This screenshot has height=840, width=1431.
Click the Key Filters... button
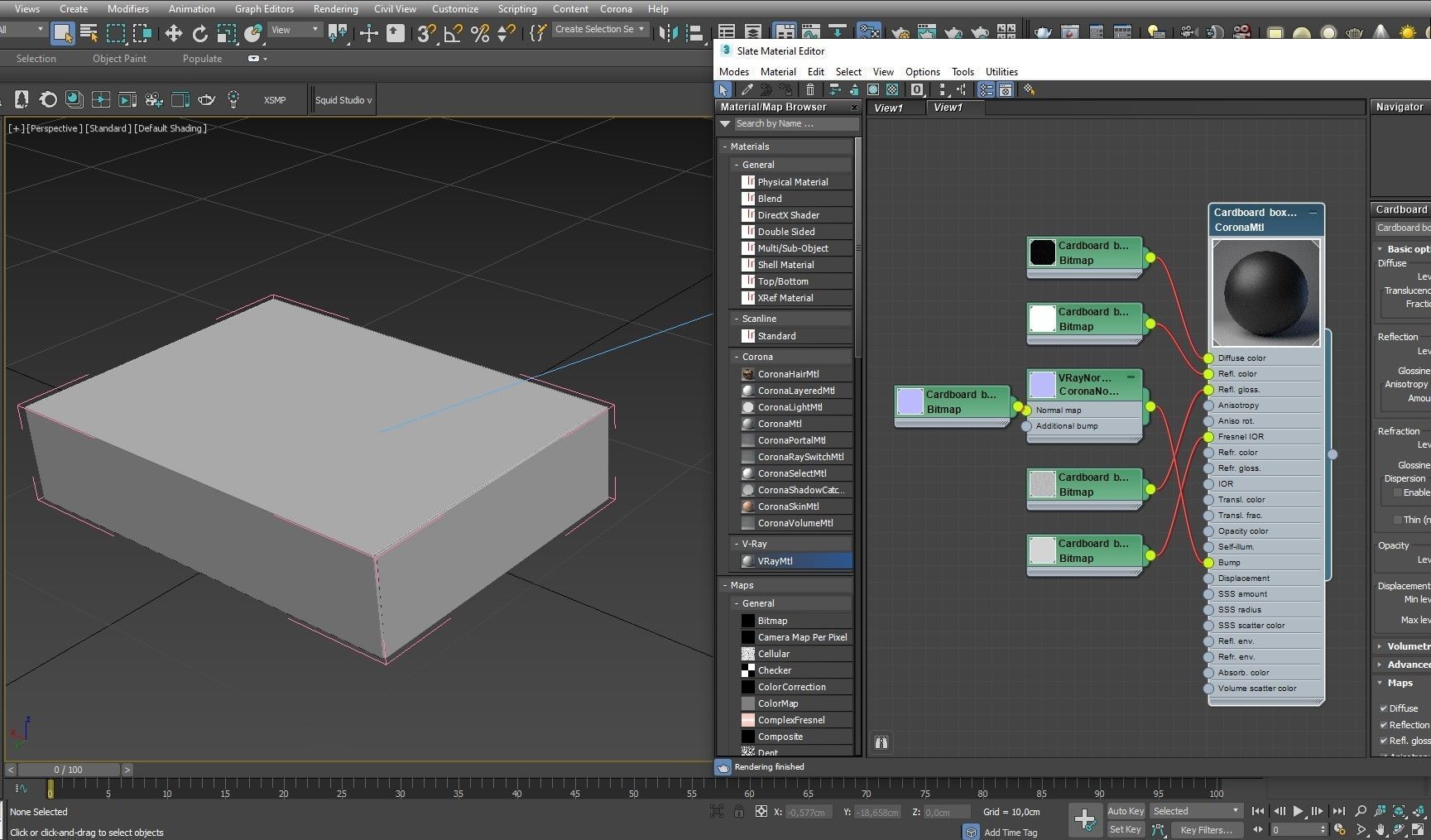coord(1206,829)
